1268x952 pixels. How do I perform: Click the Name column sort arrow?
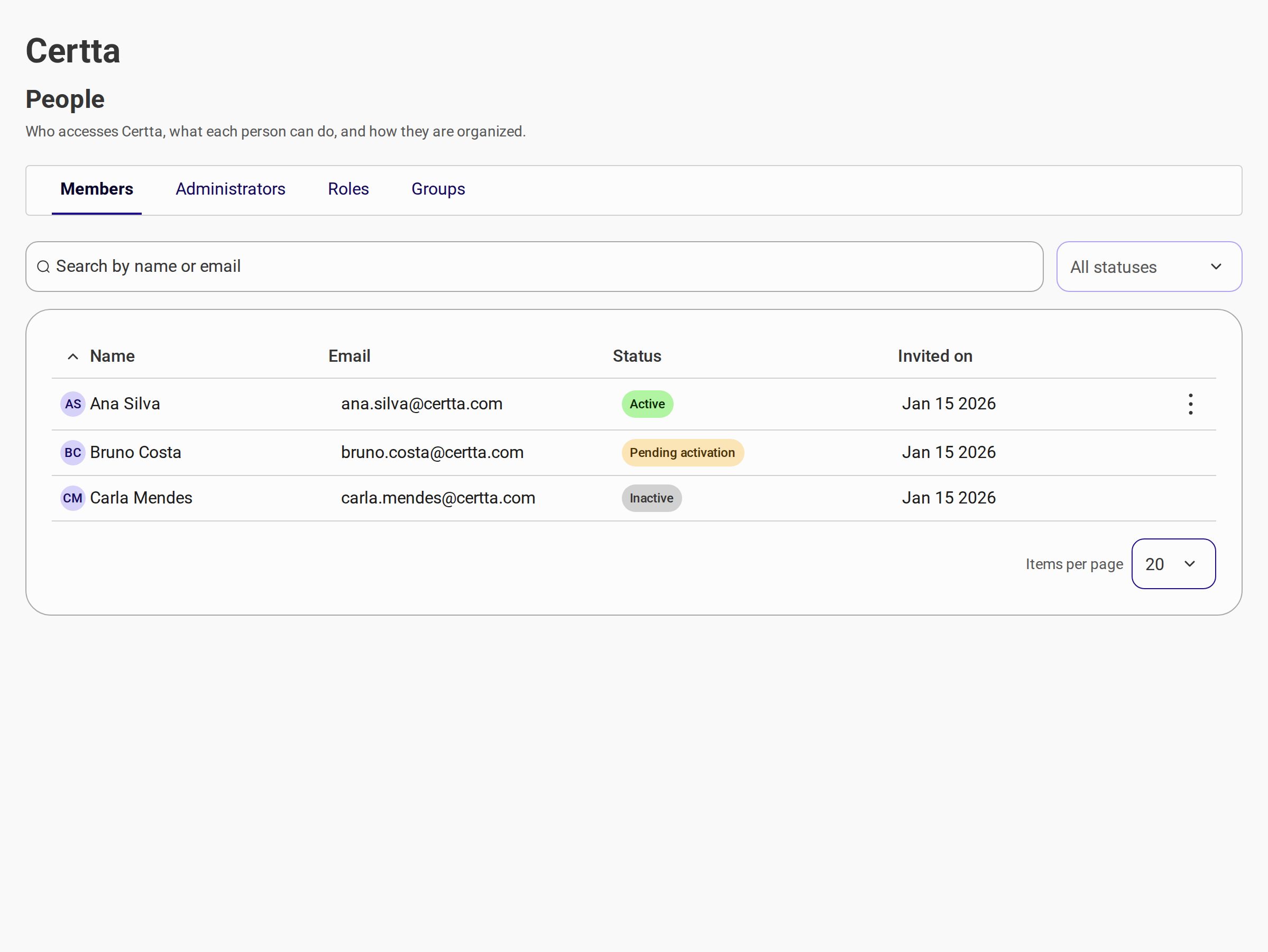tap(73, 356)
